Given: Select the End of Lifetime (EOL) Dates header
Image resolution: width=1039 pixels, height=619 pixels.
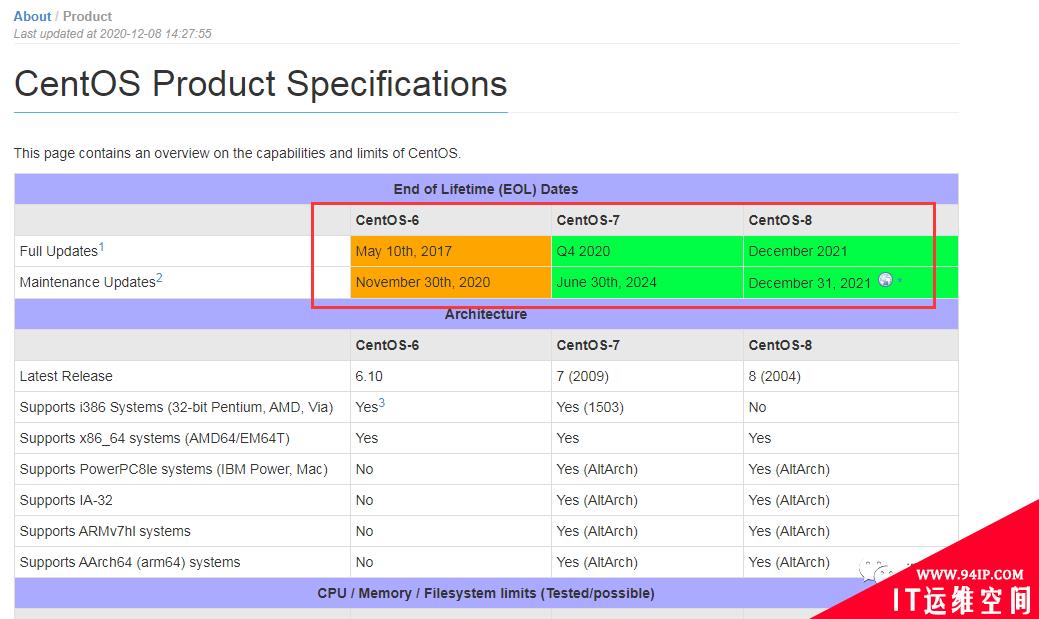Looking at the screenshot, I should 486,189.
